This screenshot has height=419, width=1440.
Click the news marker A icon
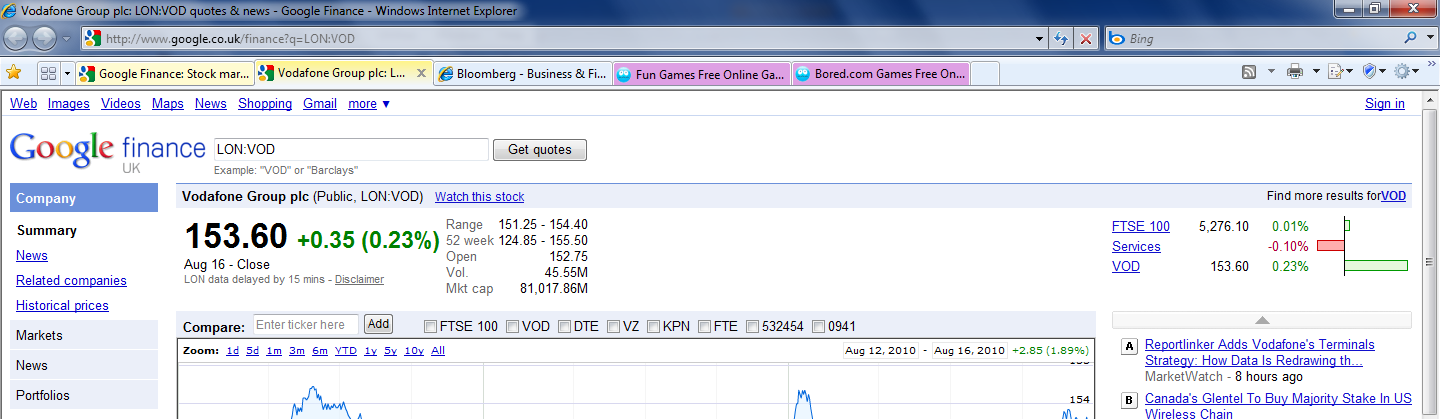click(x=1130, y=347)
